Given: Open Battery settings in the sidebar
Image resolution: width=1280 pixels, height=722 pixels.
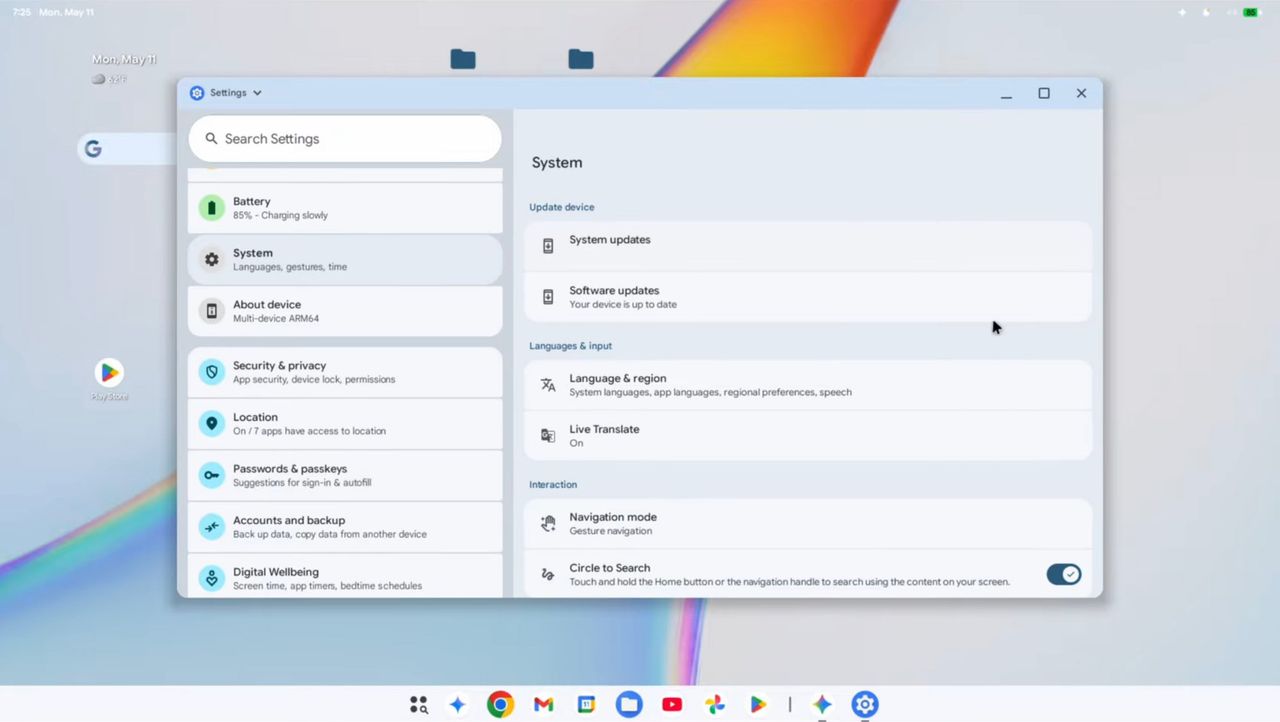Looking at the screenshot, I should coord(345,208).
